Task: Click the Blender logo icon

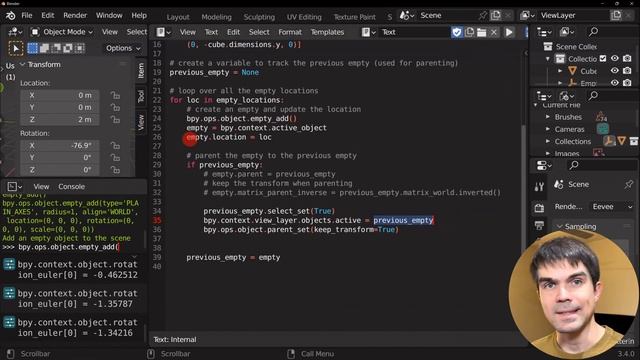Action: (11, 16)
